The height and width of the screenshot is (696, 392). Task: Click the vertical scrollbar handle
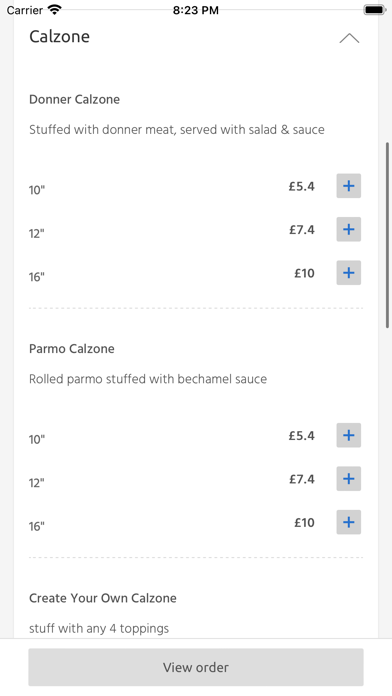click(x=388, y=235)
